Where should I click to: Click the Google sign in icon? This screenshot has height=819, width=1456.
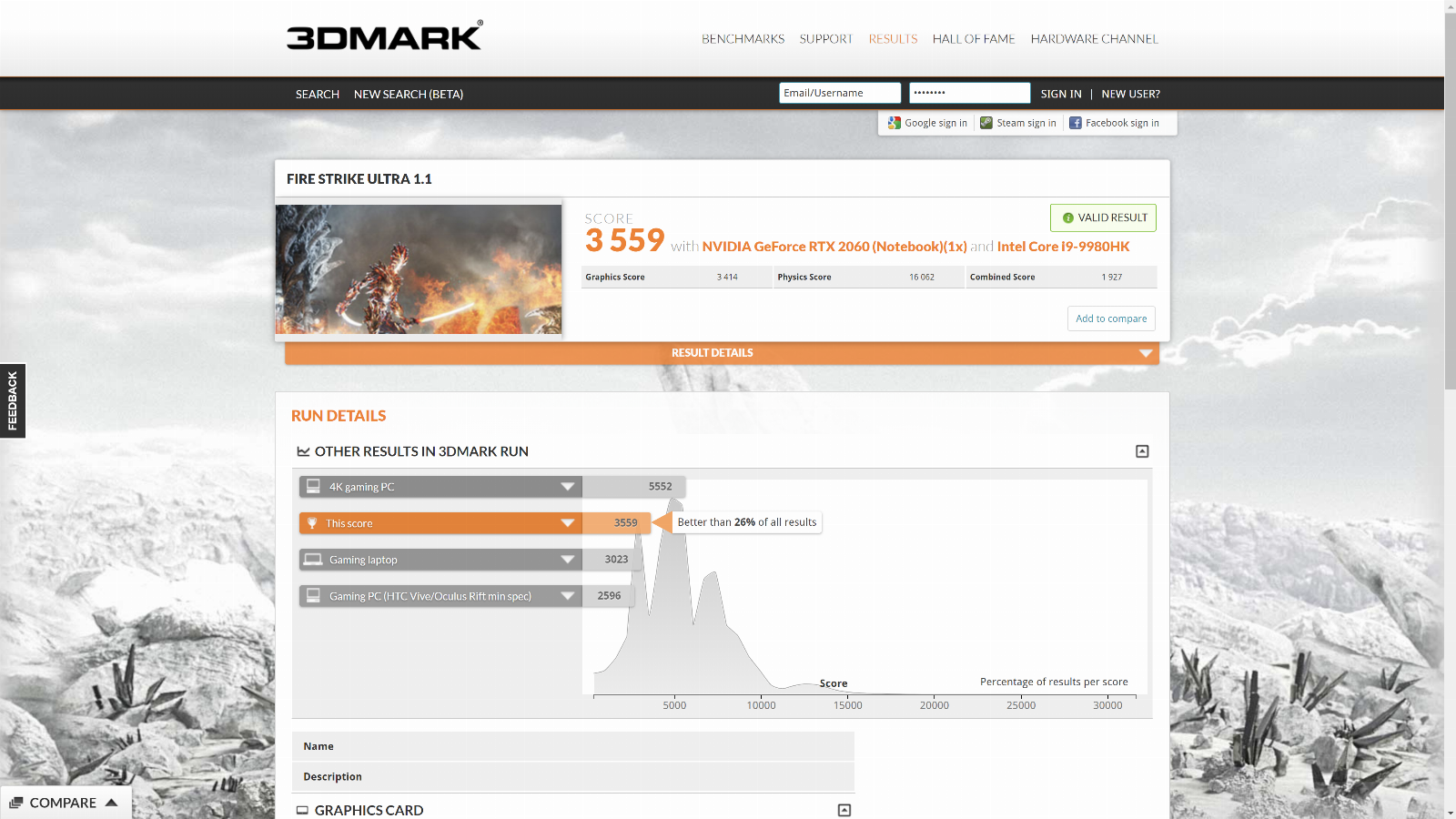895,123
